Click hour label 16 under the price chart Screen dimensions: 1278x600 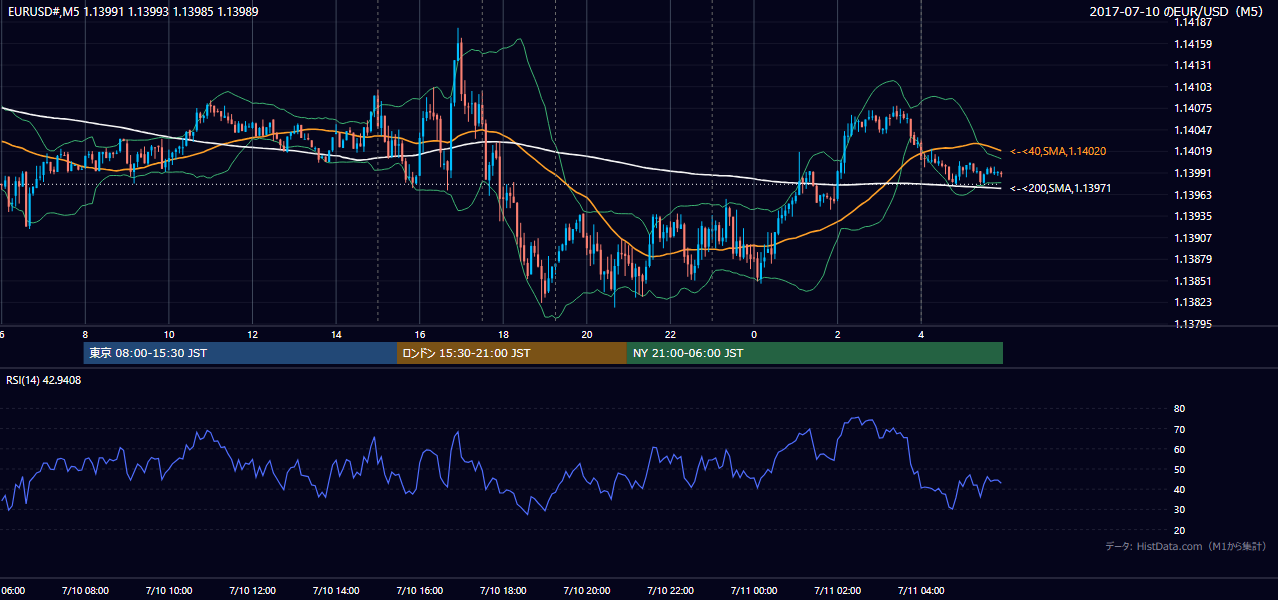click(420, 334)
